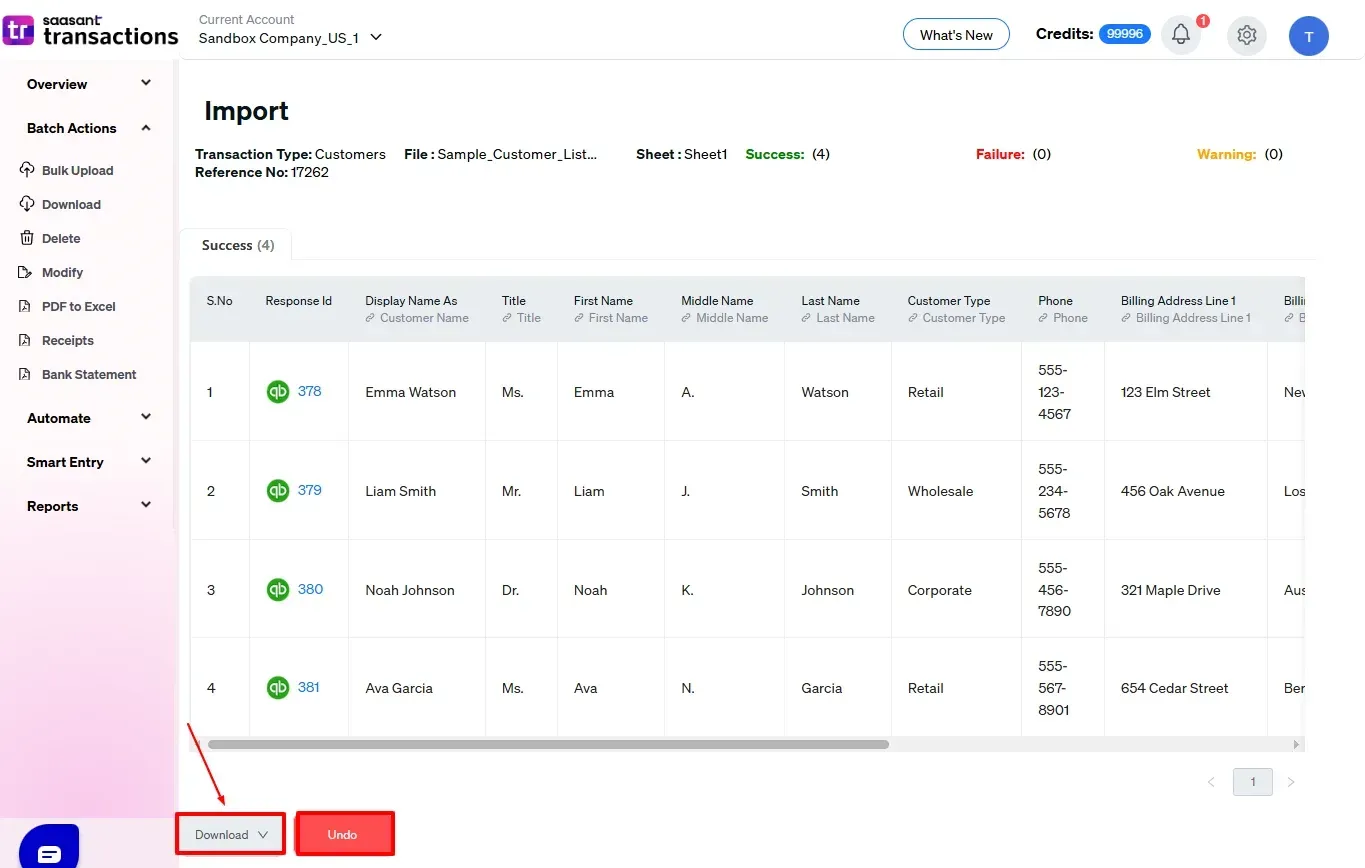1365x868 pixels.
Task: Click the Display Name As column header
Action: (411, 301)
